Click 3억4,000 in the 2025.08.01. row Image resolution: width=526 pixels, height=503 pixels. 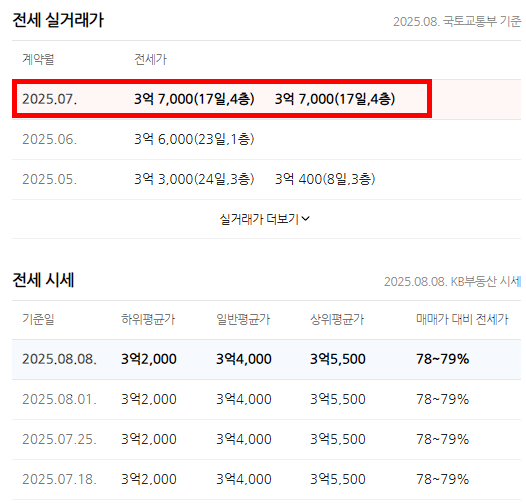click(244, 399)
